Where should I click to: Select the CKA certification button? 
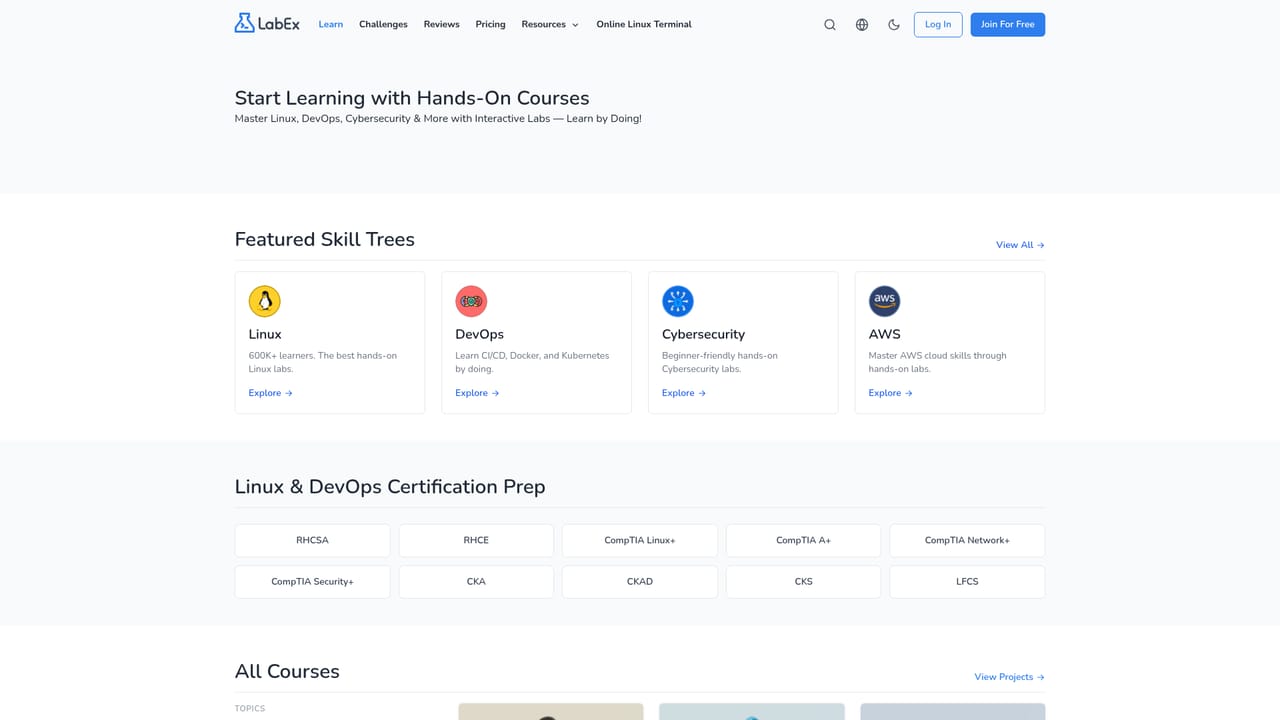coord(476,582)
